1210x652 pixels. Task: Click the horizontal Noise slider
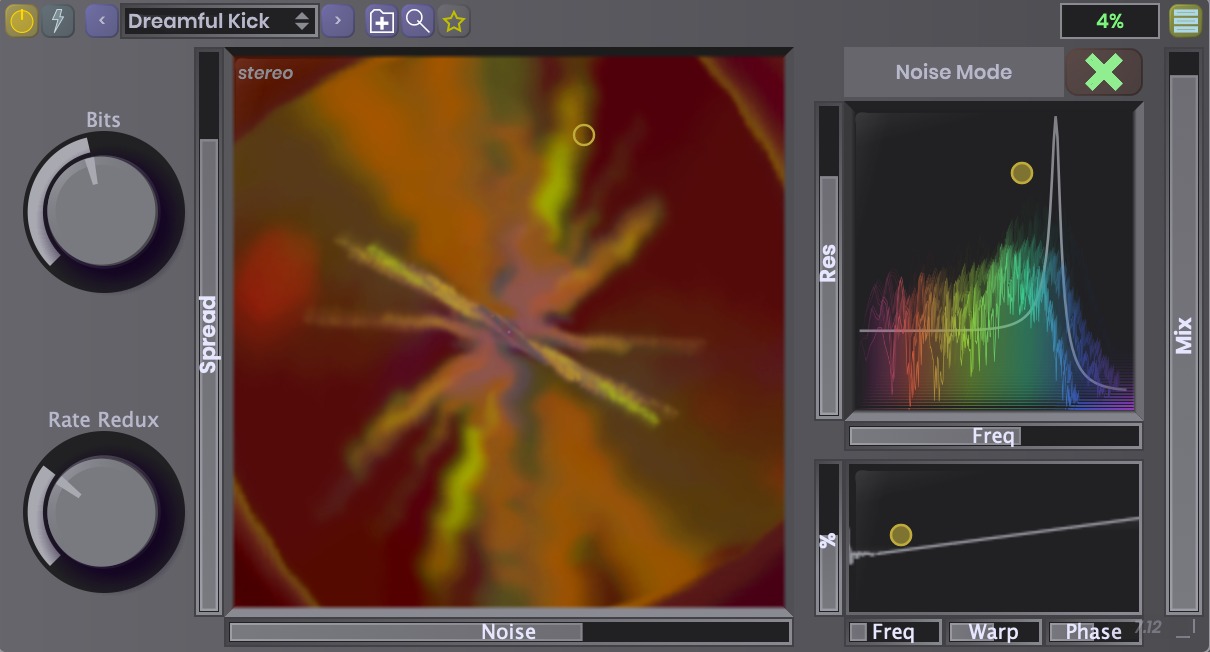(509, 632)
